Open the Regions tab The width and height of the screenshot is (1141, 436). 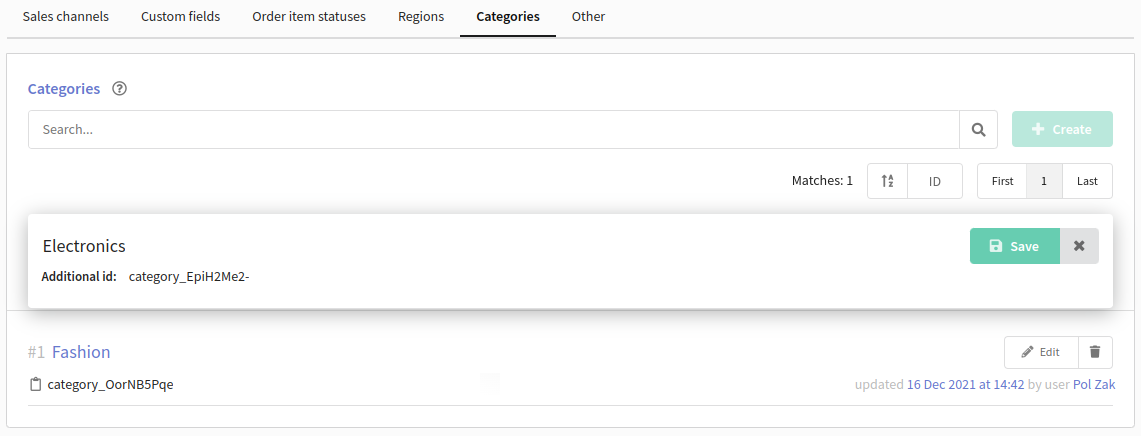click(421, 16)
